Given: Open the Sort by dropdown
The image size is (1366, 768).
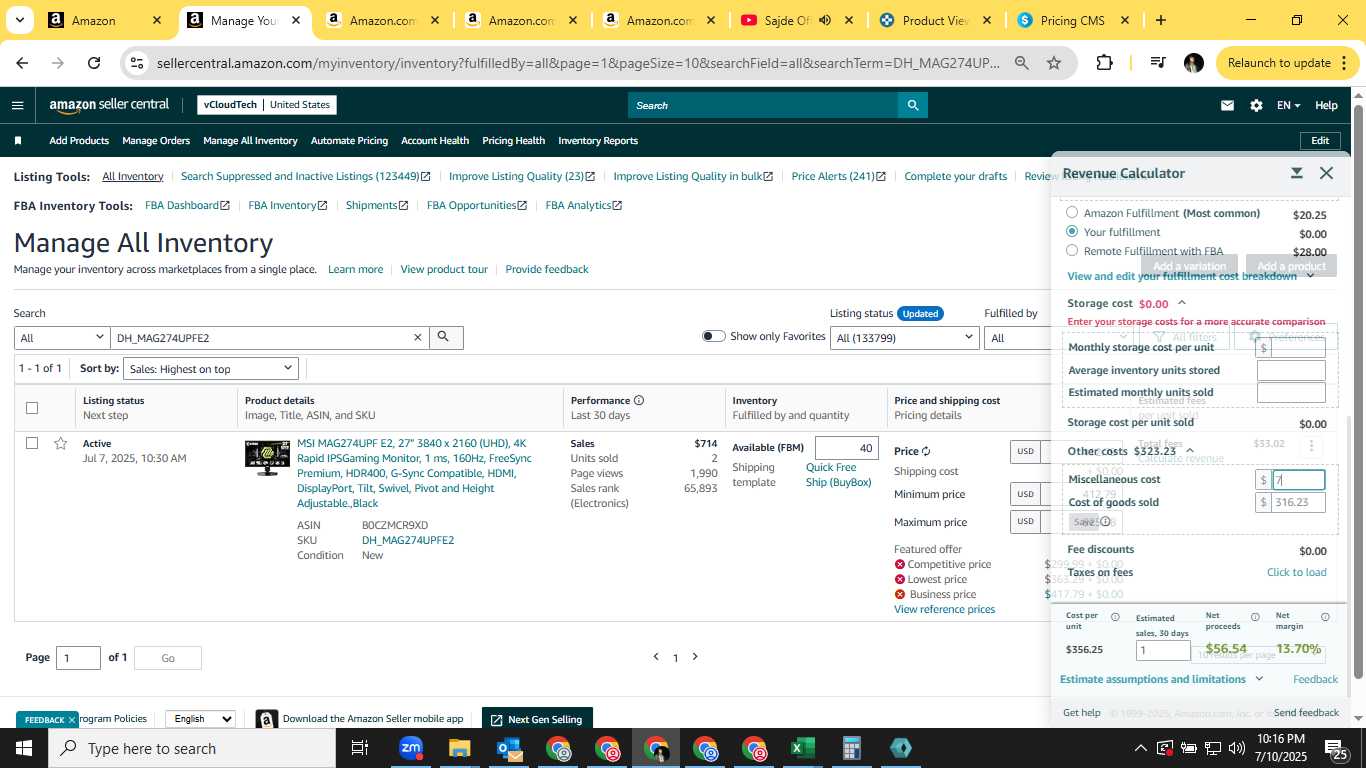Looking at the screenshot, I should click(211, 369).
